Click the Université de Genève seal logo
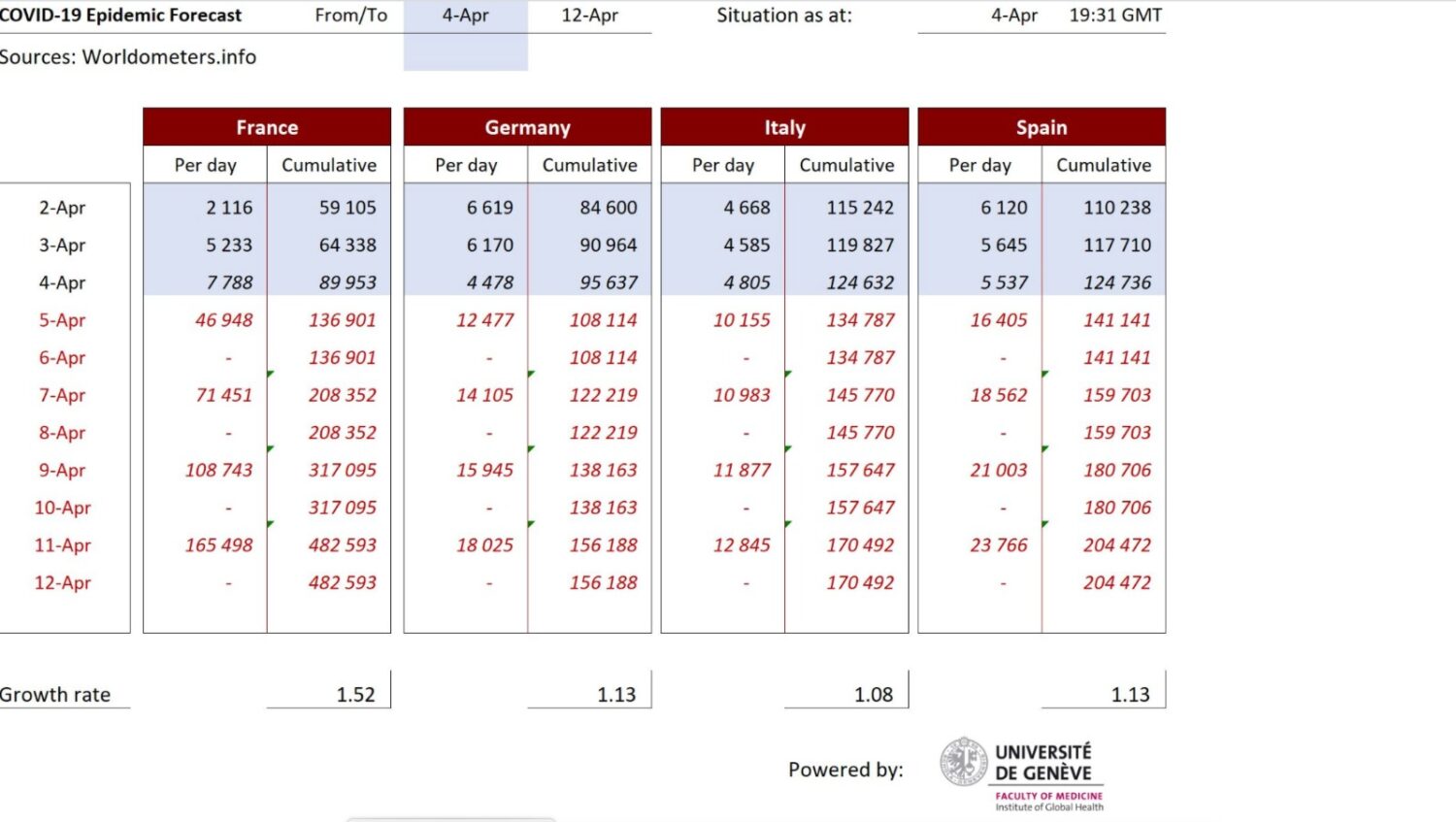Screen dimensions: 1456x822 [x=963, y=762]
